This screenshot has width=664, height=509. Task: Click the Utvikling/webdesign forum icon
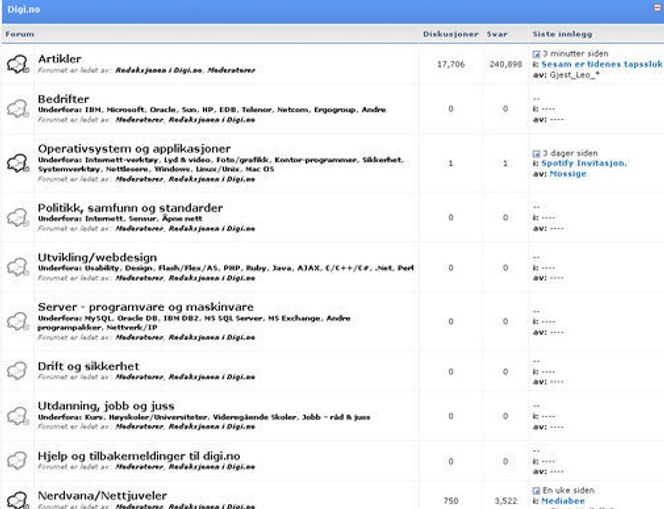click(x=17, y=268)
